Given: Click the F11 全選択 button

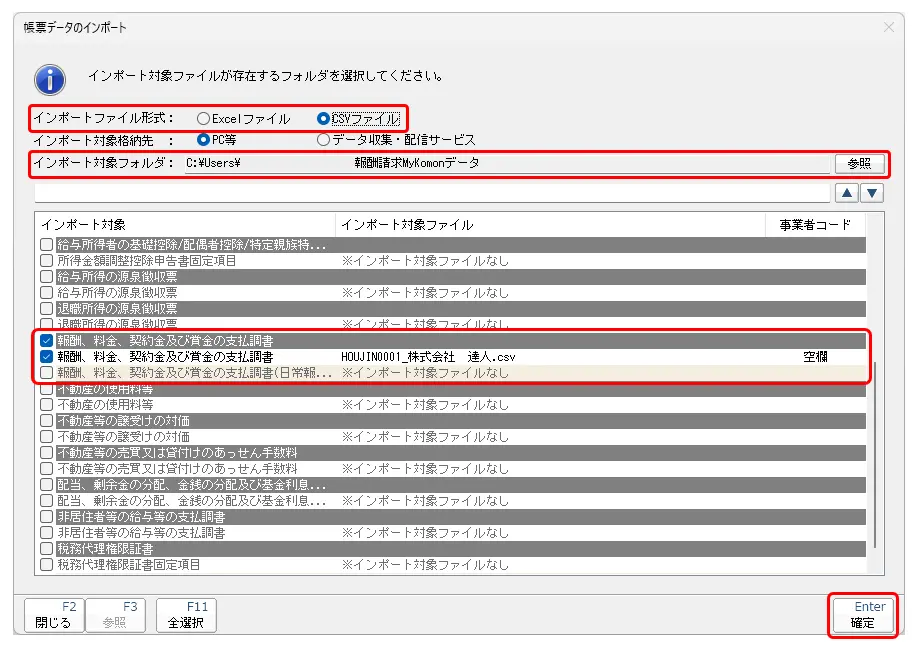Looking at the screenshot, I should click(x=186, y=615).
